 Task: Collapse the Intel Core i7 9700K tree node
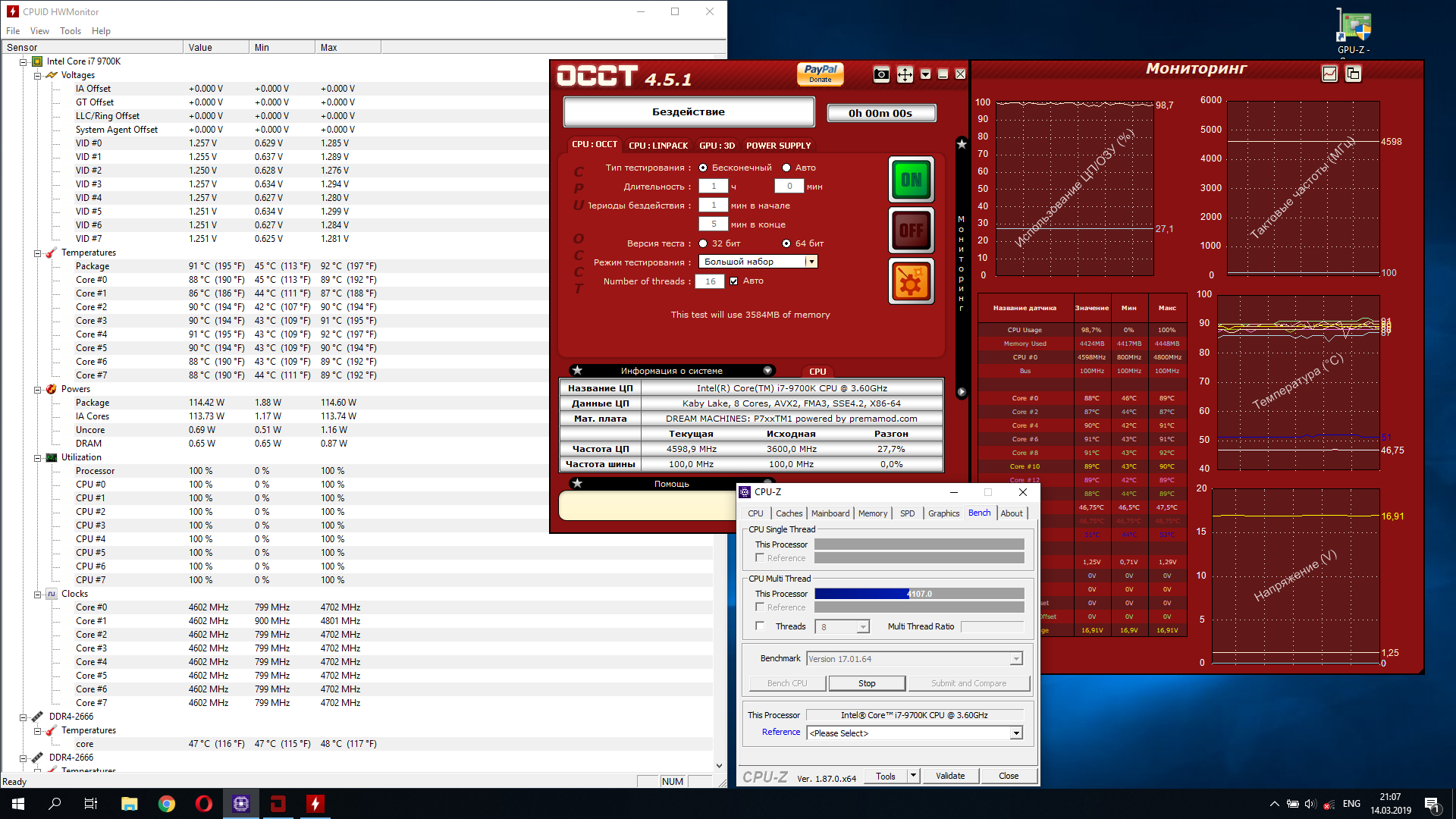pos(23,61)
